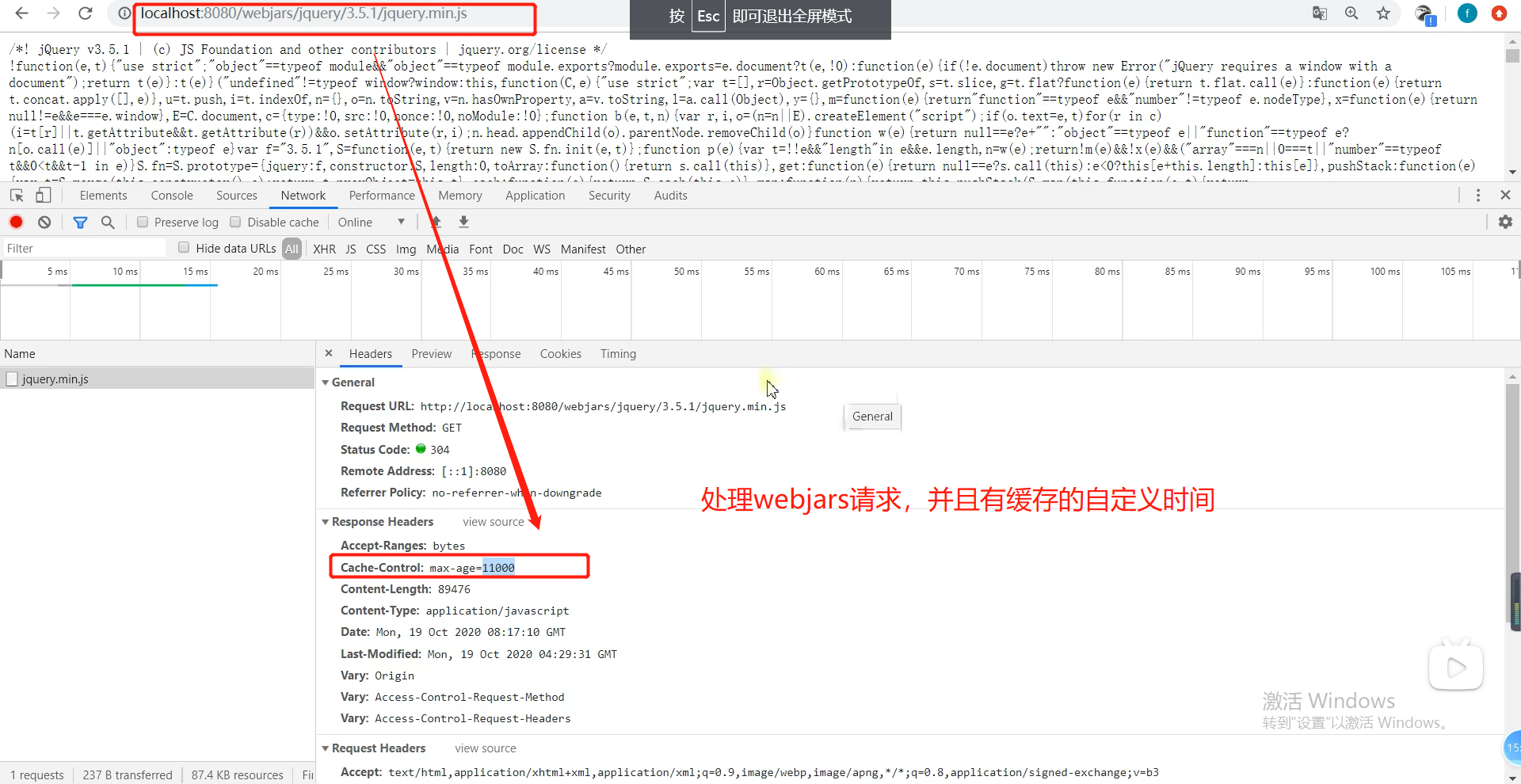Close the DevTools panel
The image size is (1521, 784).
[1505, 195]
